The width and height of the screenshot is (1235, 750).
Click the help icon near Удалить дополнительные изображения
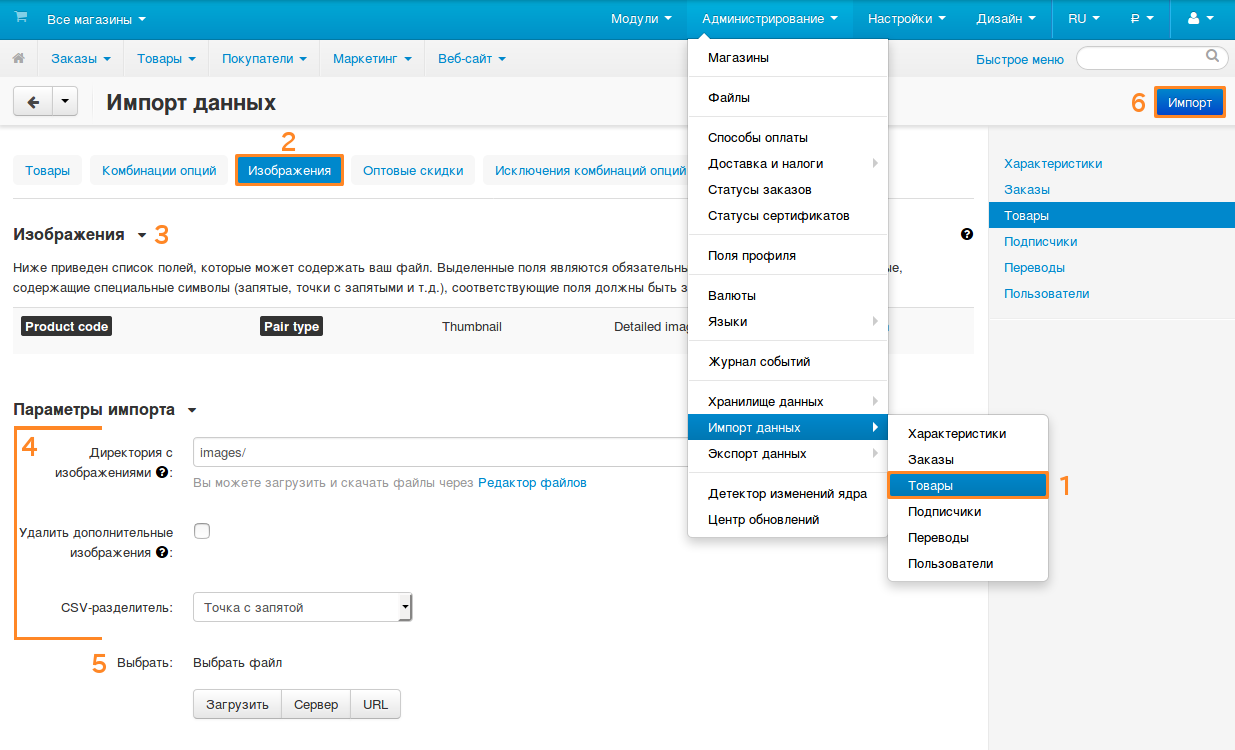(161, 551)
